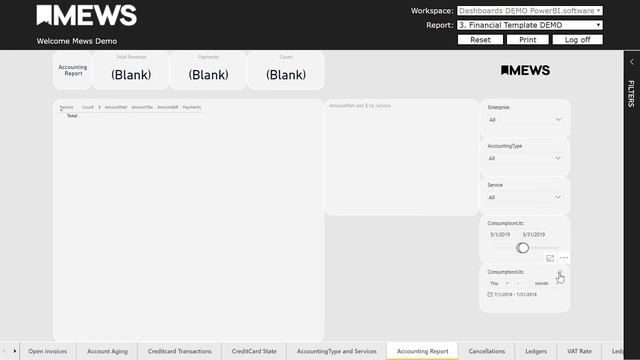Select the Accounting Report tab
This screenshot has height=360, width=640.
[x=422, y=351]
